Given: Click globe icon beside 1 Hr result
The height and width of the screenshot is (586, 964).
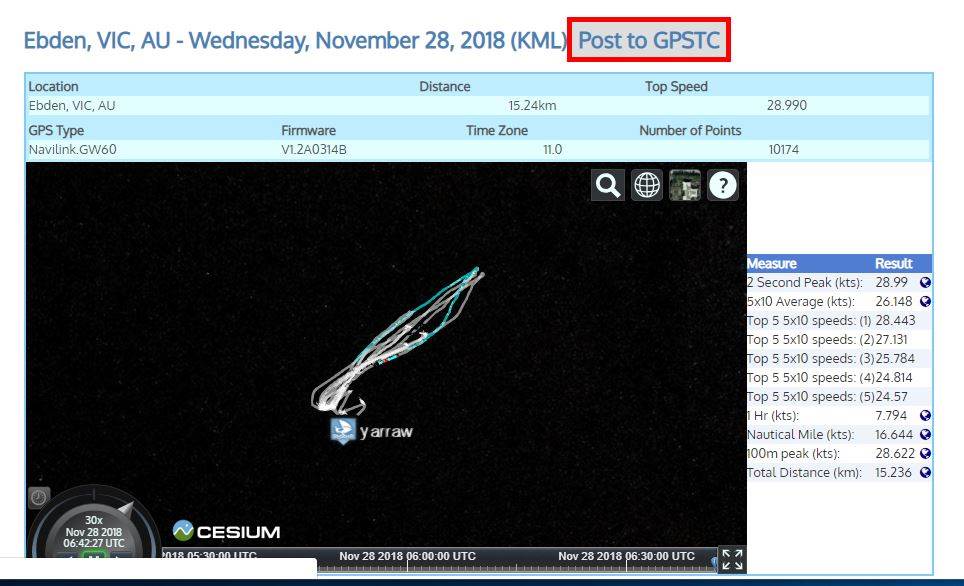Looking at the screenshot, I should pyautogui.click(x=925, y=416).
